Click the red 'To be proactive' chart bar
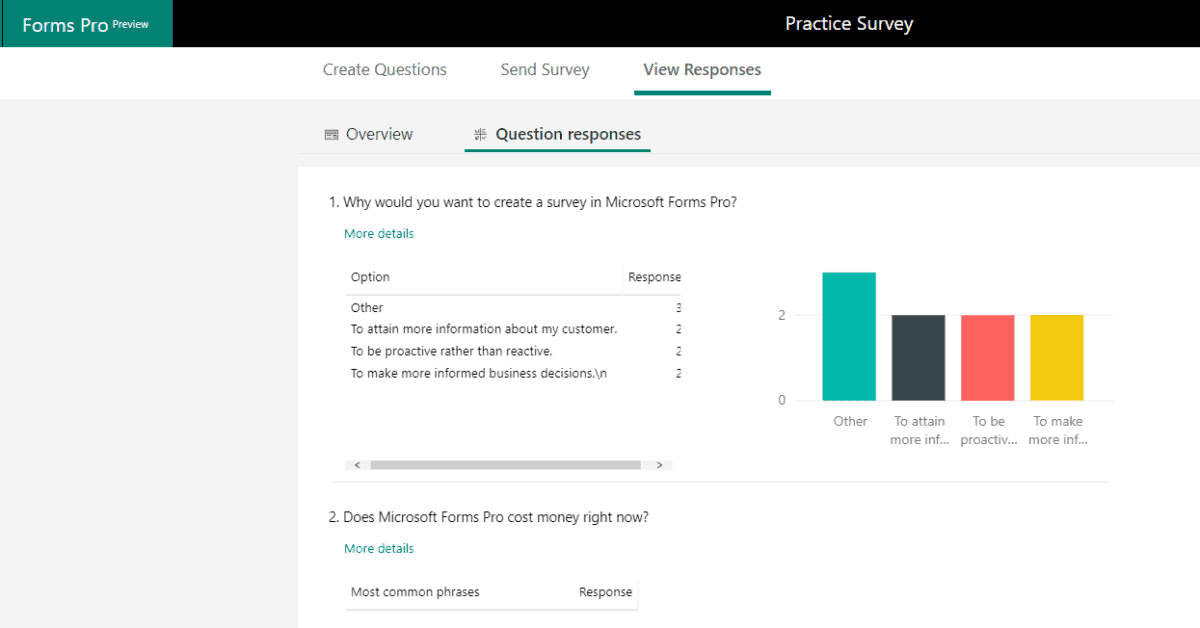Viewport: 1200px width, 628px height. pos(988,358)
